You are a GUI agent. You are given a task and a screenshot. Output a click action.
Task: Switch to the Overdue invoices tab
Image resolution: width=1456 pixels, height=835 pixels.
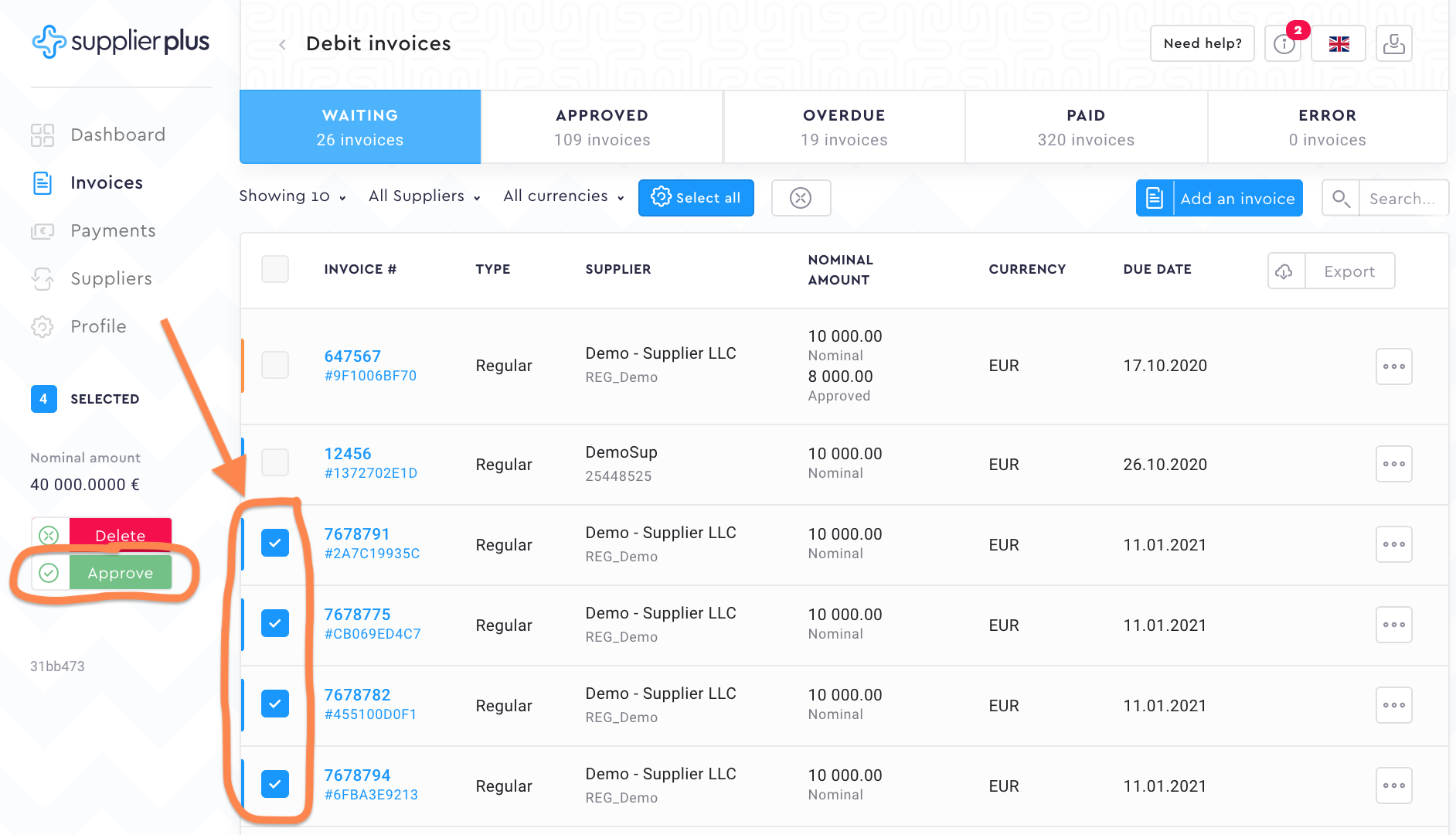click(844, 127)
